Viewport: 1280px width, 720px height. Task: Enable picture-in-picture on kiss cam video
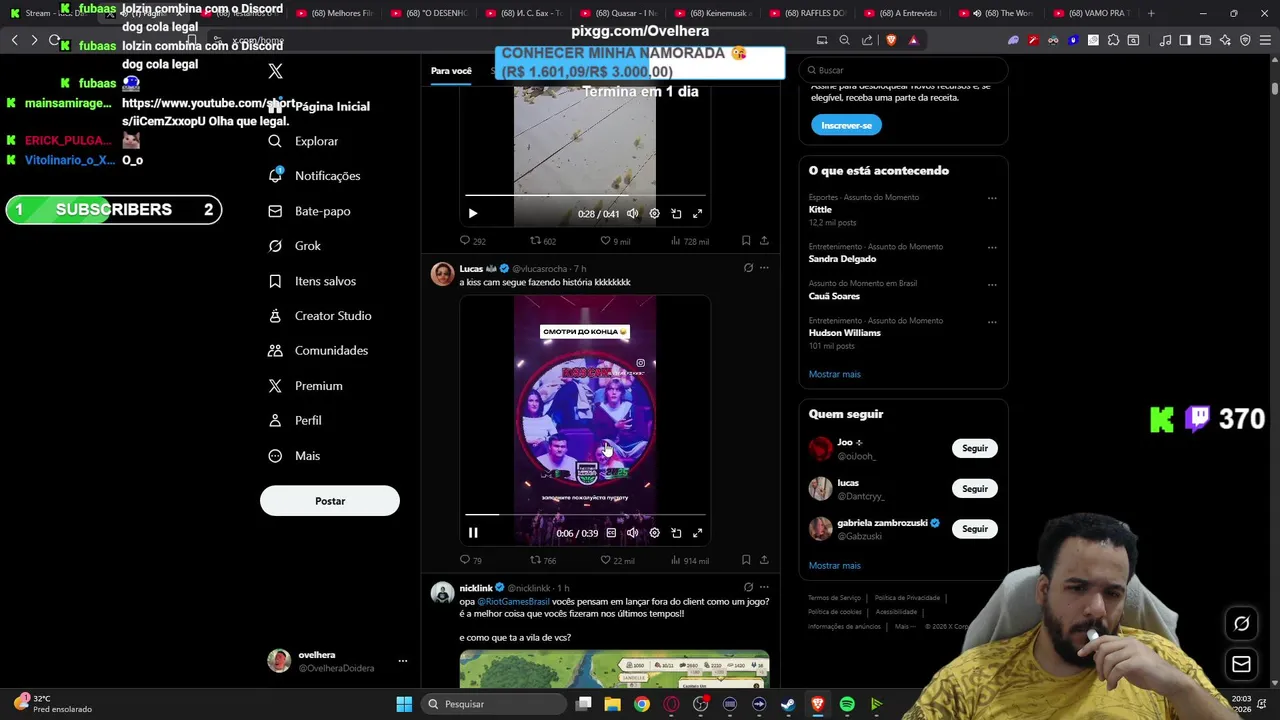pyautogui.click(x=676, y=533)
